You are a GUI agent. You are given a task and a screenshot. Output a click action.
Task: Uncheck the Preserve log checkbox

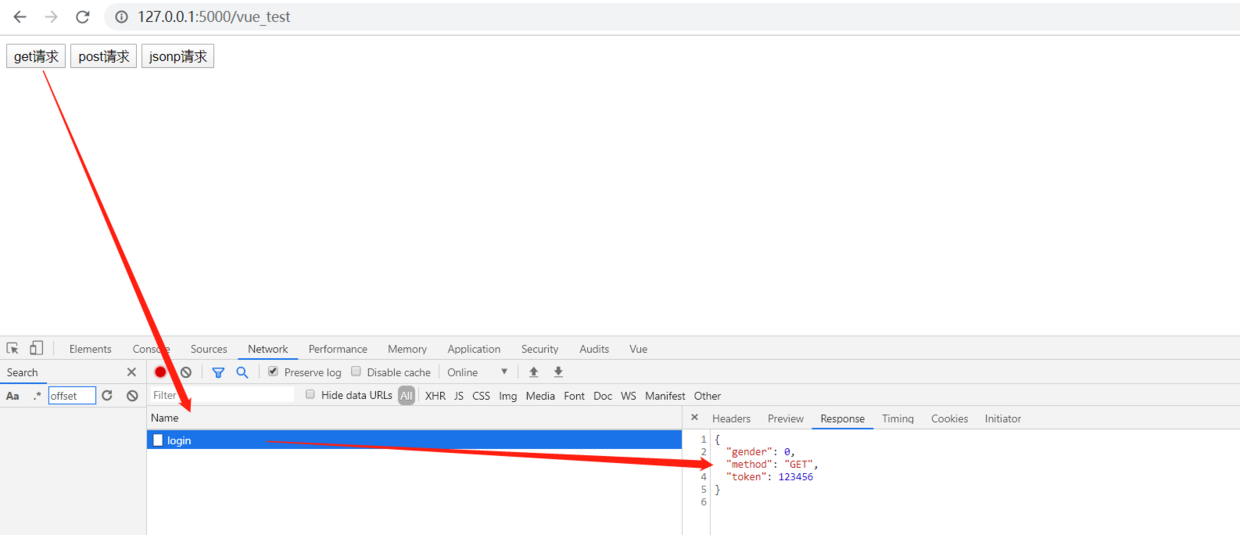click(273, 372)
